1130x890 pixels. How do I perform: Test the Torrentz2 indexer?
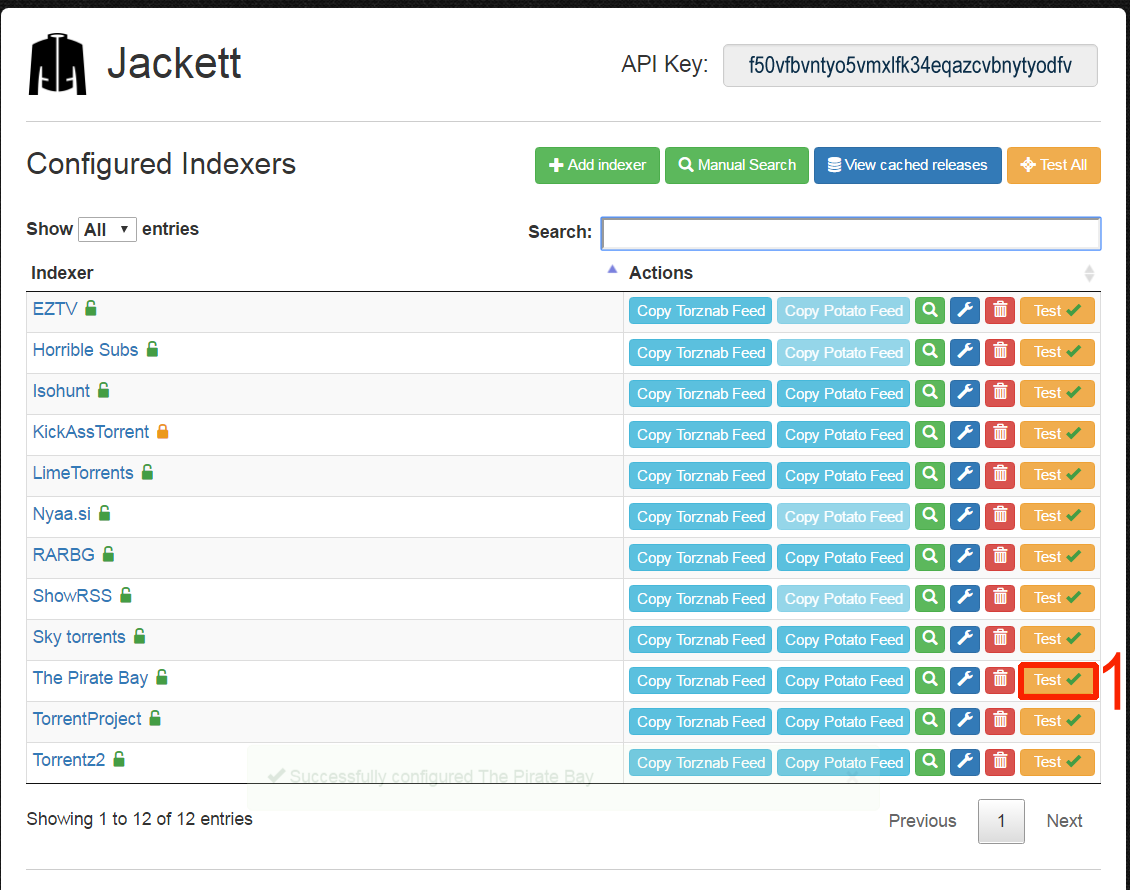tap(1057, 762)
